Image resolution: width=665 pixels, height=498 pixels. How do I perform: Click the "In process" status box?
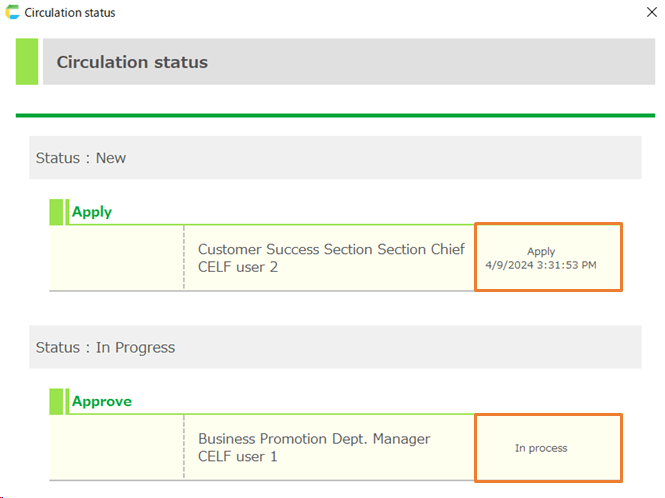tap(548, 448)
